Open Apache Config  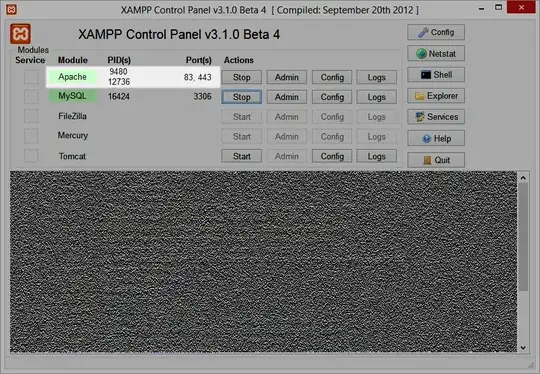click(x=332, y=77)
